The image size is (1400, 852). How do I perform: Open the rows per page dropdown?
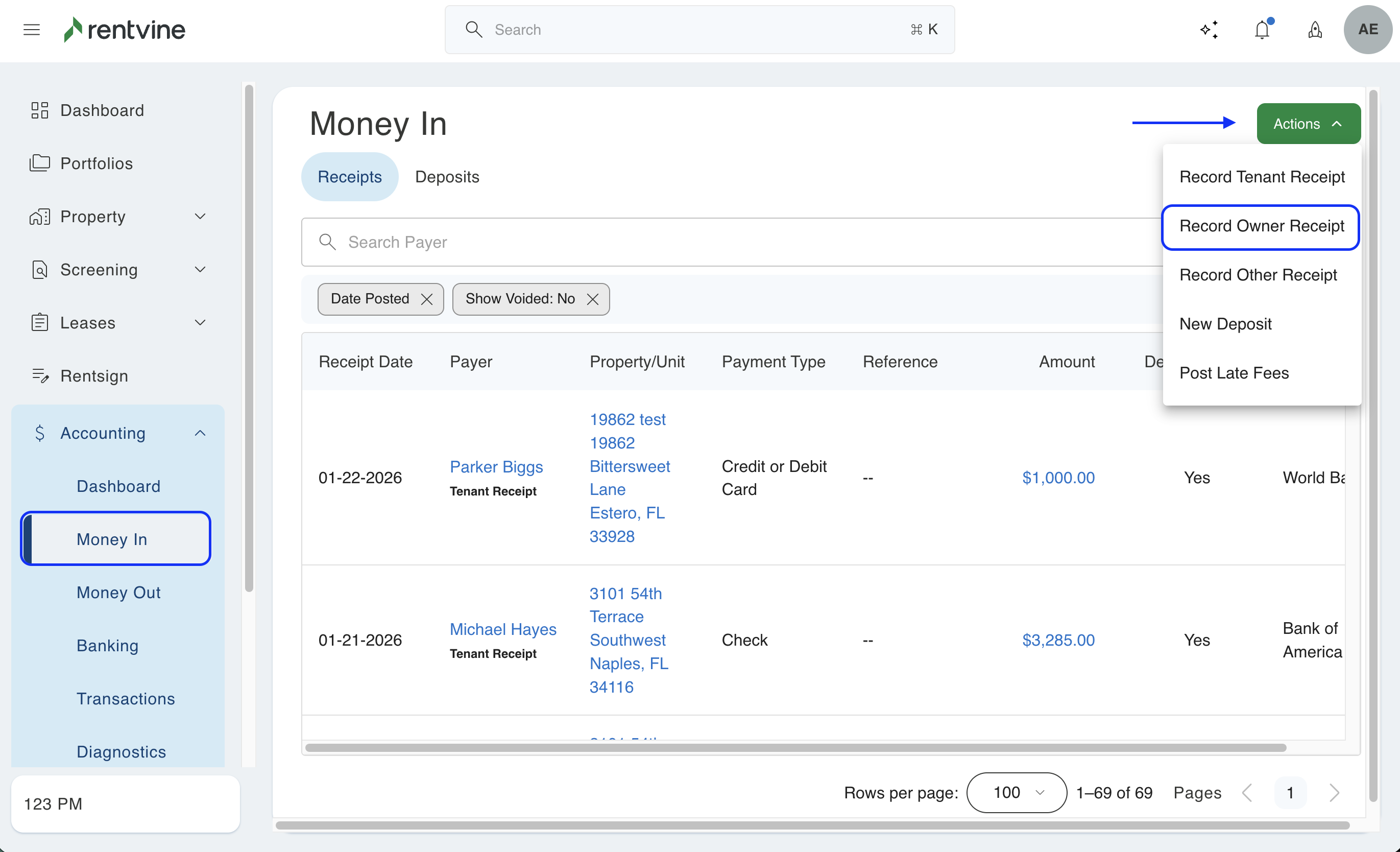point(1016,792)
